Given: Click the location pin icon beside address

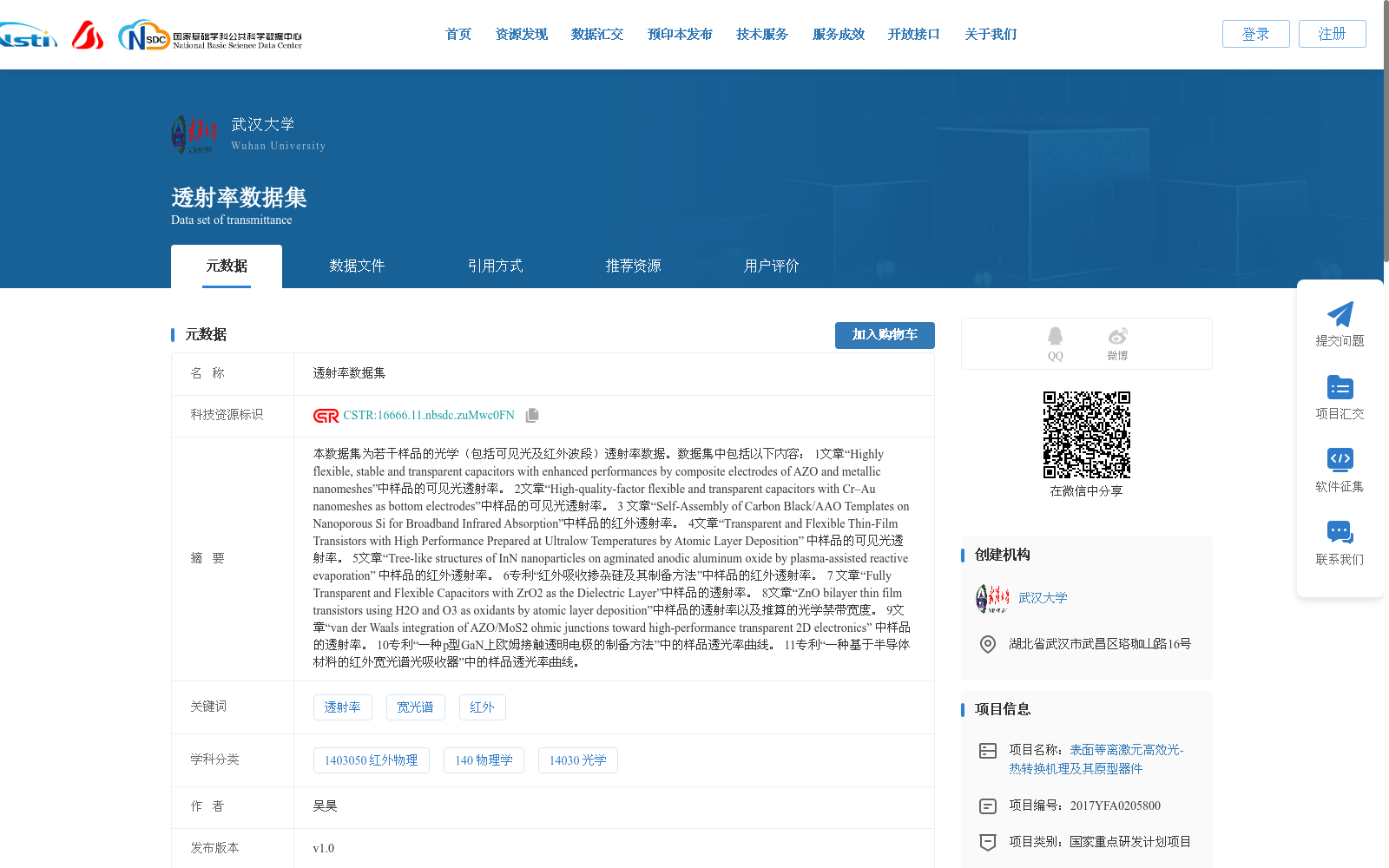Looking at the screenshot, I should [988, 644].
